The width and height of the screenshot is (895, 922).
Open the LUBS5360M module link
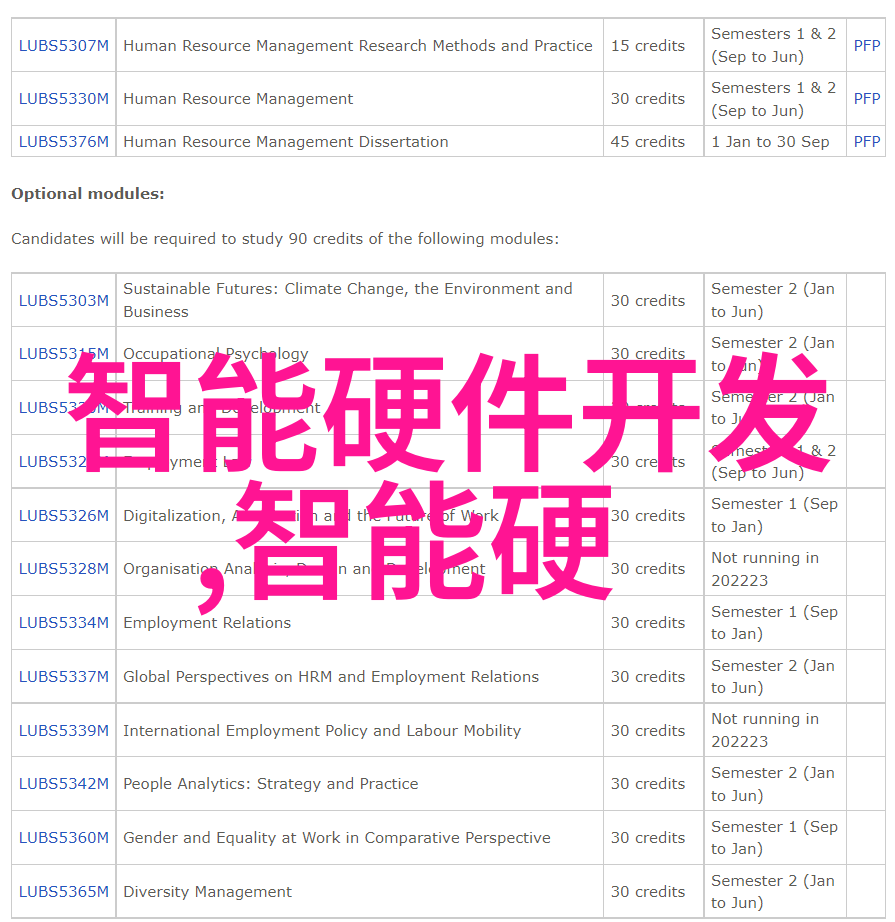[64, 837]
